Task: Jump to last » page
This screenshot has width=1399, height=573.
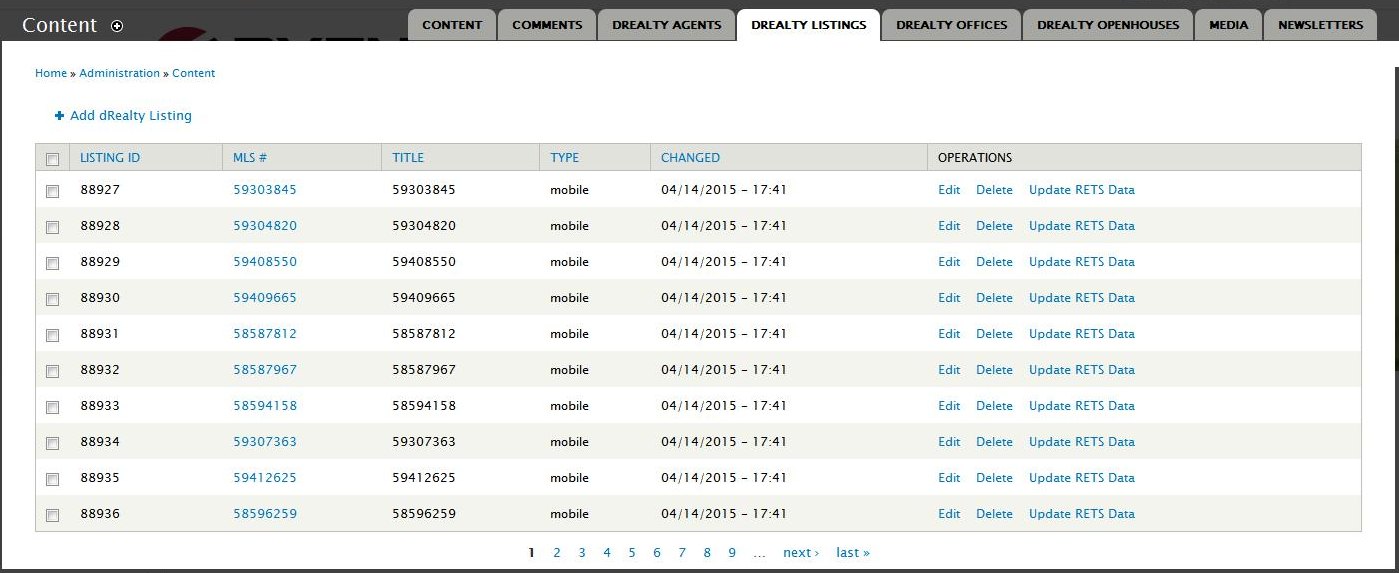Action: click(853, 553)
